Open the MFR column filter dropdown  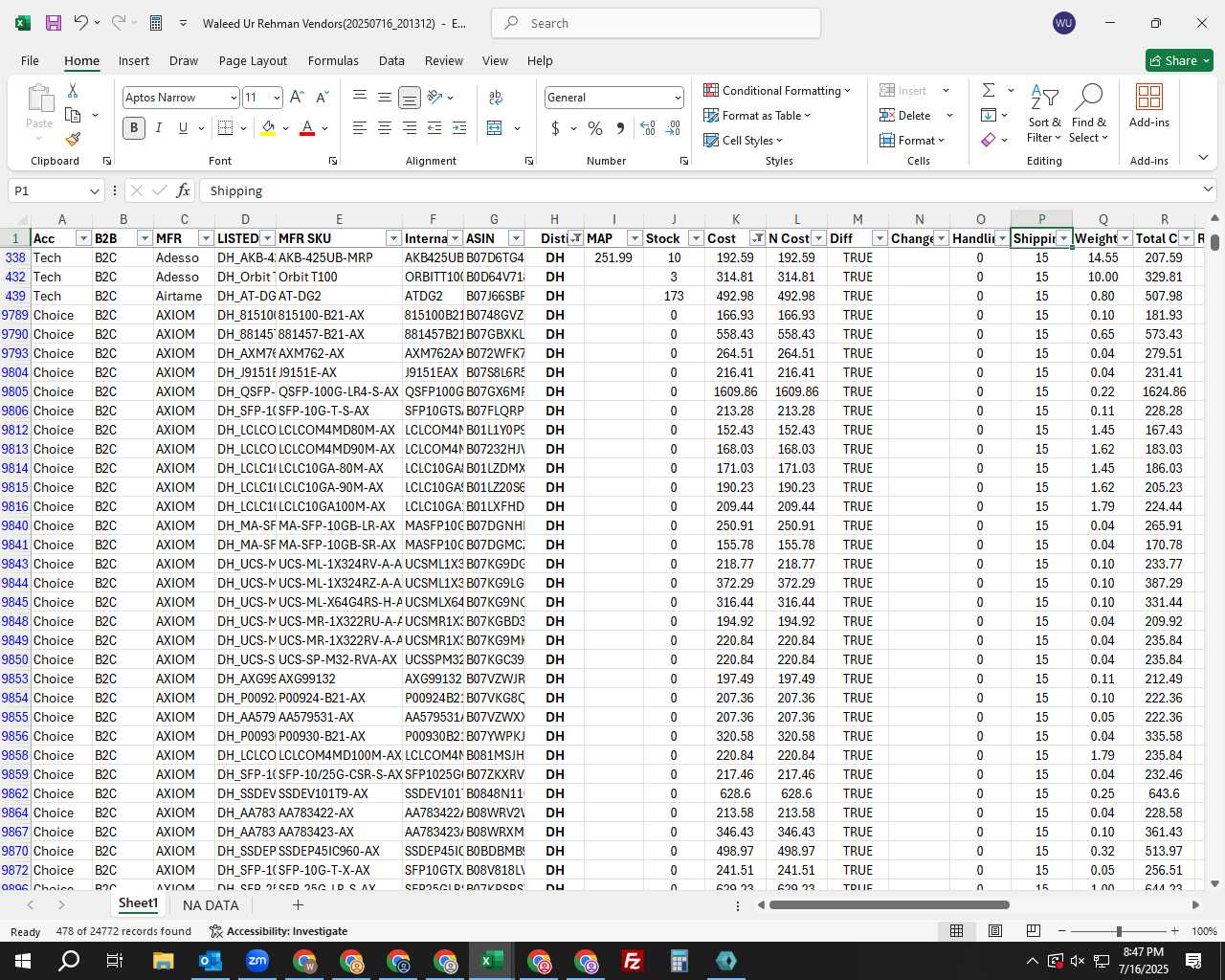pos(206,238)
